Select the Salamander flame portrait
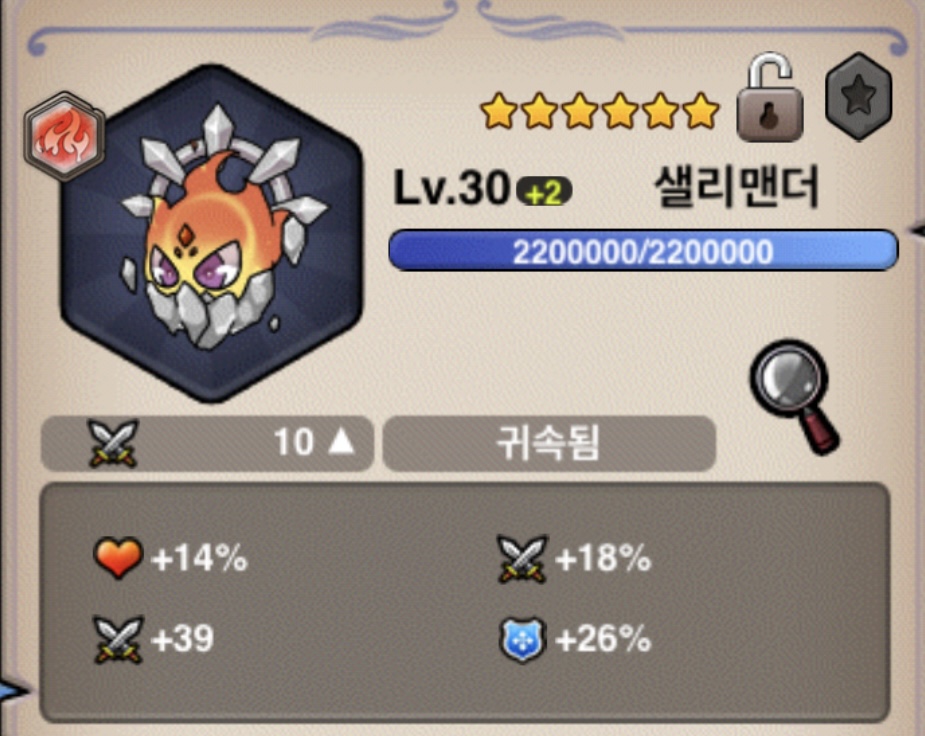Viewport: 925px width, 736px height. click(x=211, y=234)
